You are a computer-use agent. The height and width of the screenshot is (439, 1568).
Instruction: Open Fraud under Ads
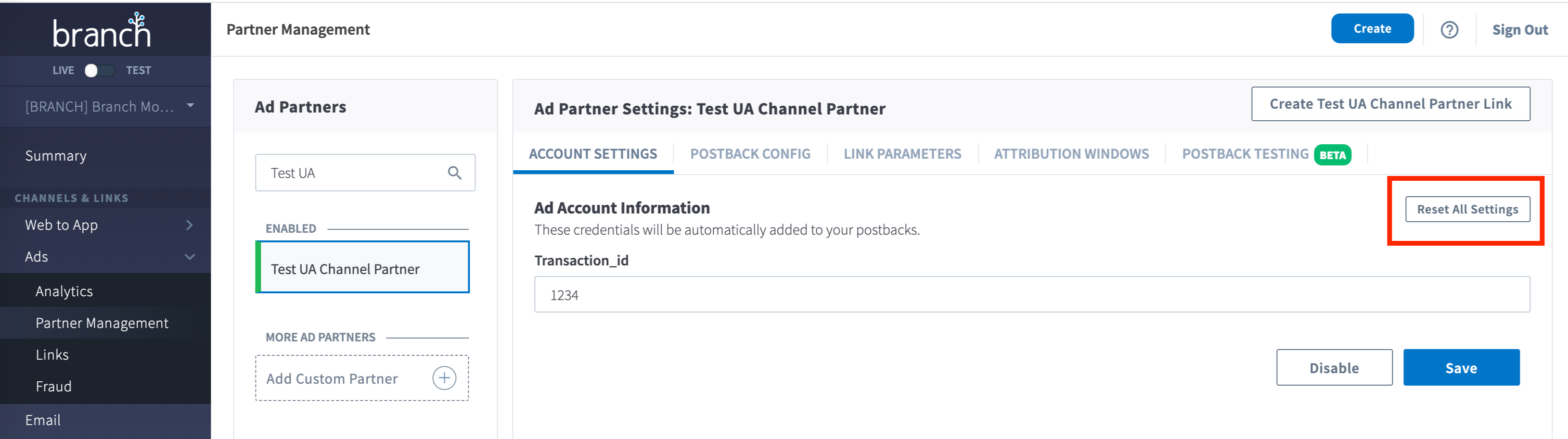click(53, 386)
